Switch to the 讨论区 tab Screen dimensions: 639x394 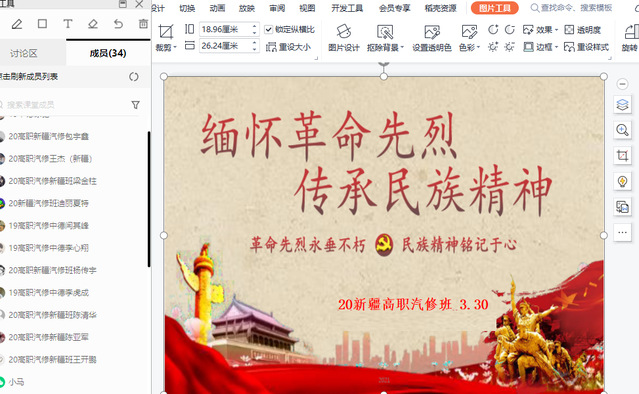pyautogui.click(x=24, y=53)
